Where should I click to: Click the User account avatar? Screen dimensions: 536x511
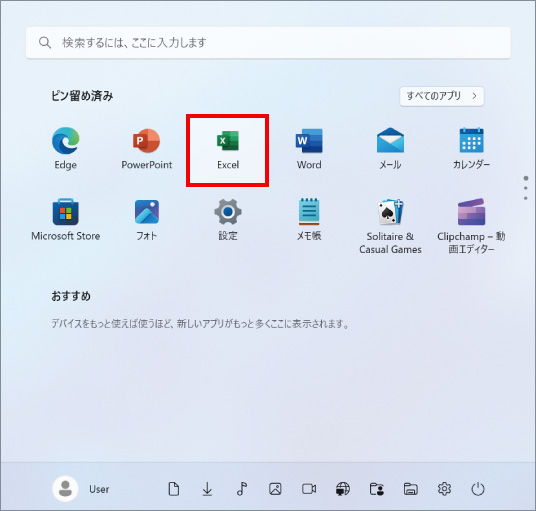(65, 489)
